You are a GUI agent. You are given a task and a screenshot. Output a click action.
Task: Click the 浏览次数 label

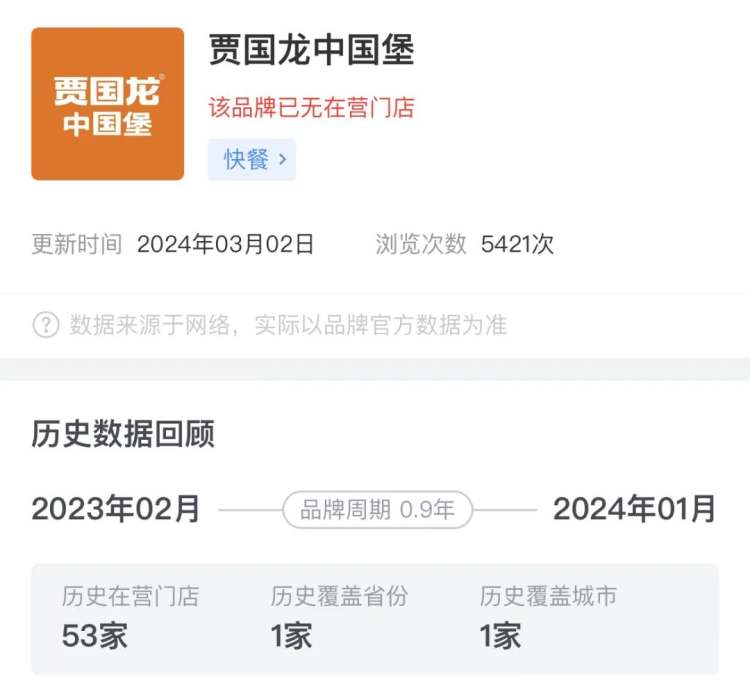coord(420,244)
